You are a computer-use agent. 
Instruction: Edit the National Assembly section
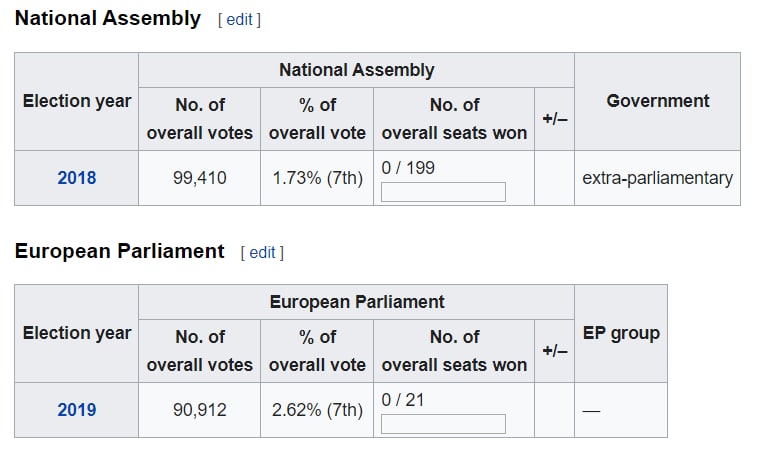tap(239, 19)
